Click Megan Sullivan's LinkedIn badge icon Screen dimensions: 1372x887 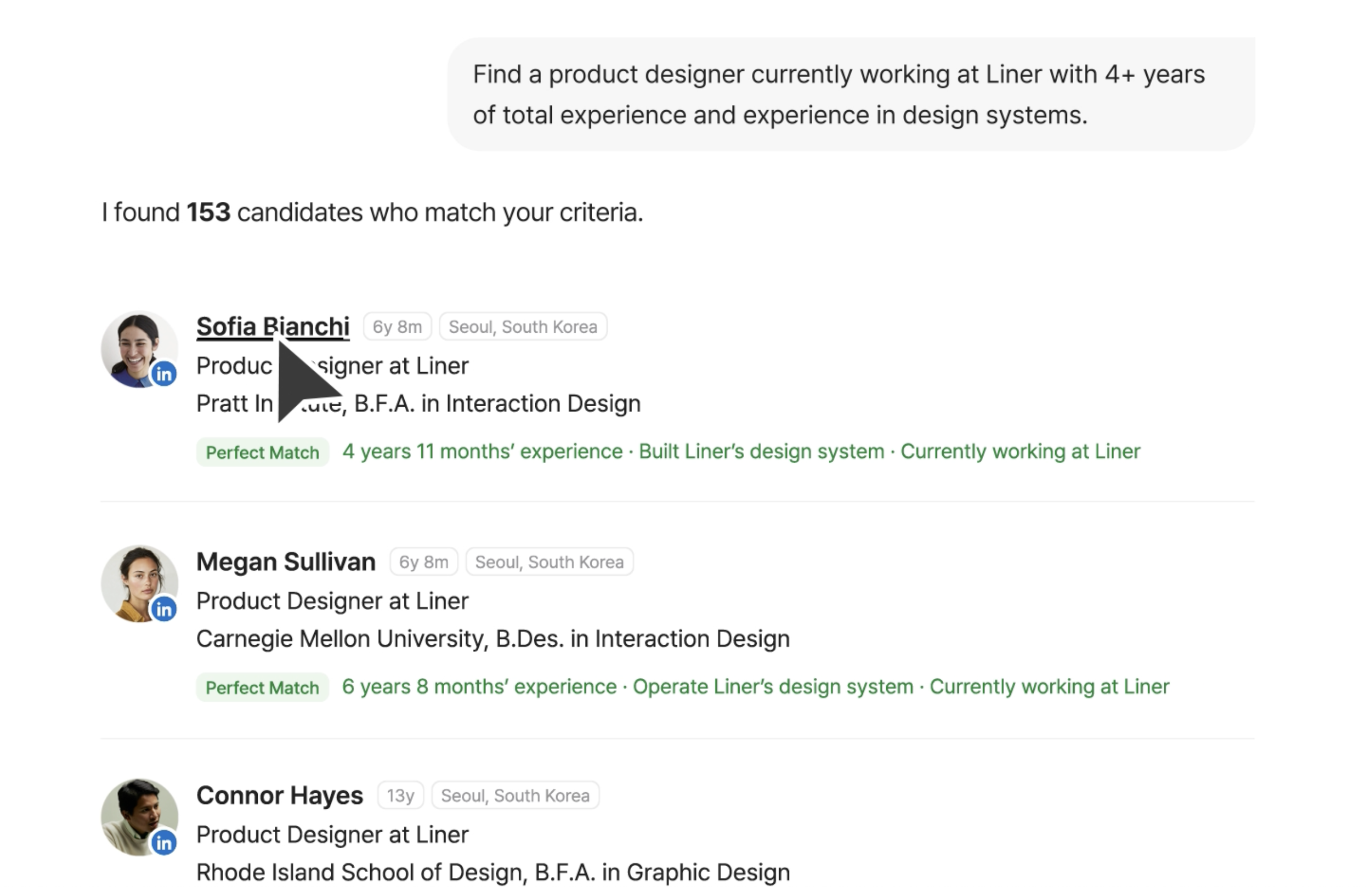(164, 609)
